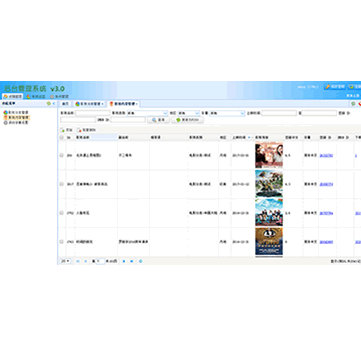Screen dimensions: 361x360
Task: Click the pagination refresh icon
Action: click(x=141, y=261)
